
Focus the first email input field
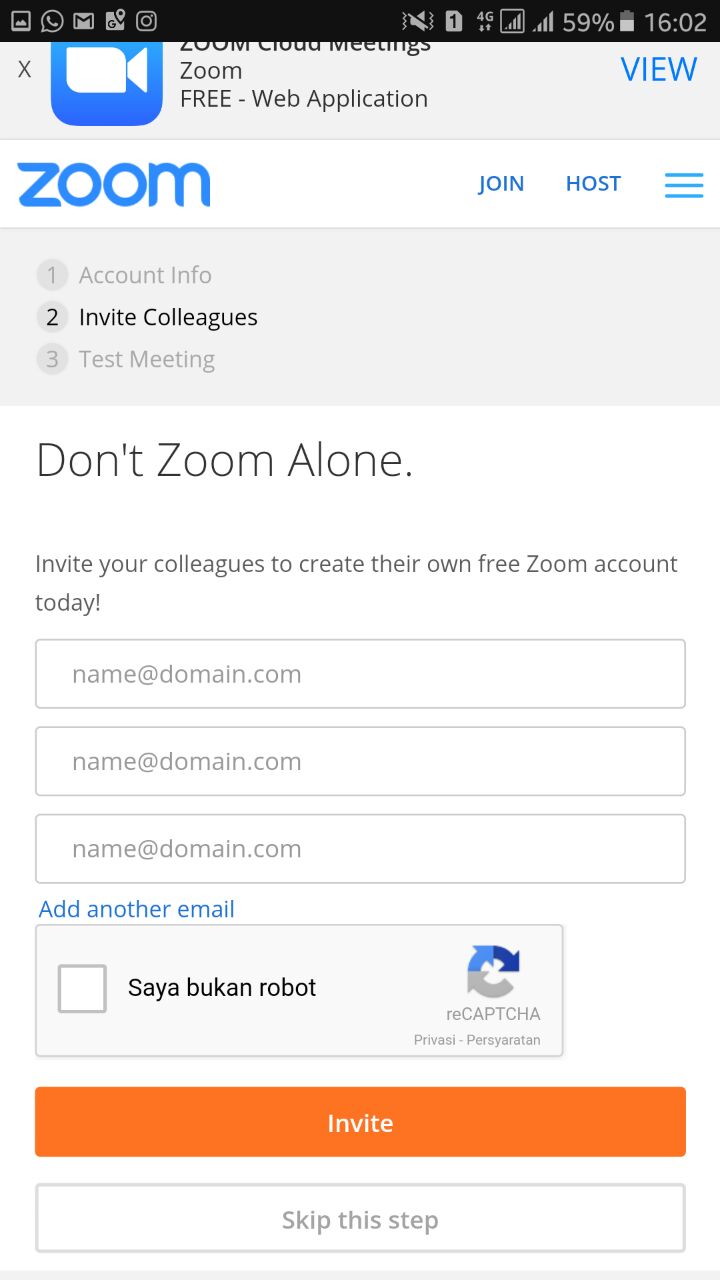[x=360, y=674]
